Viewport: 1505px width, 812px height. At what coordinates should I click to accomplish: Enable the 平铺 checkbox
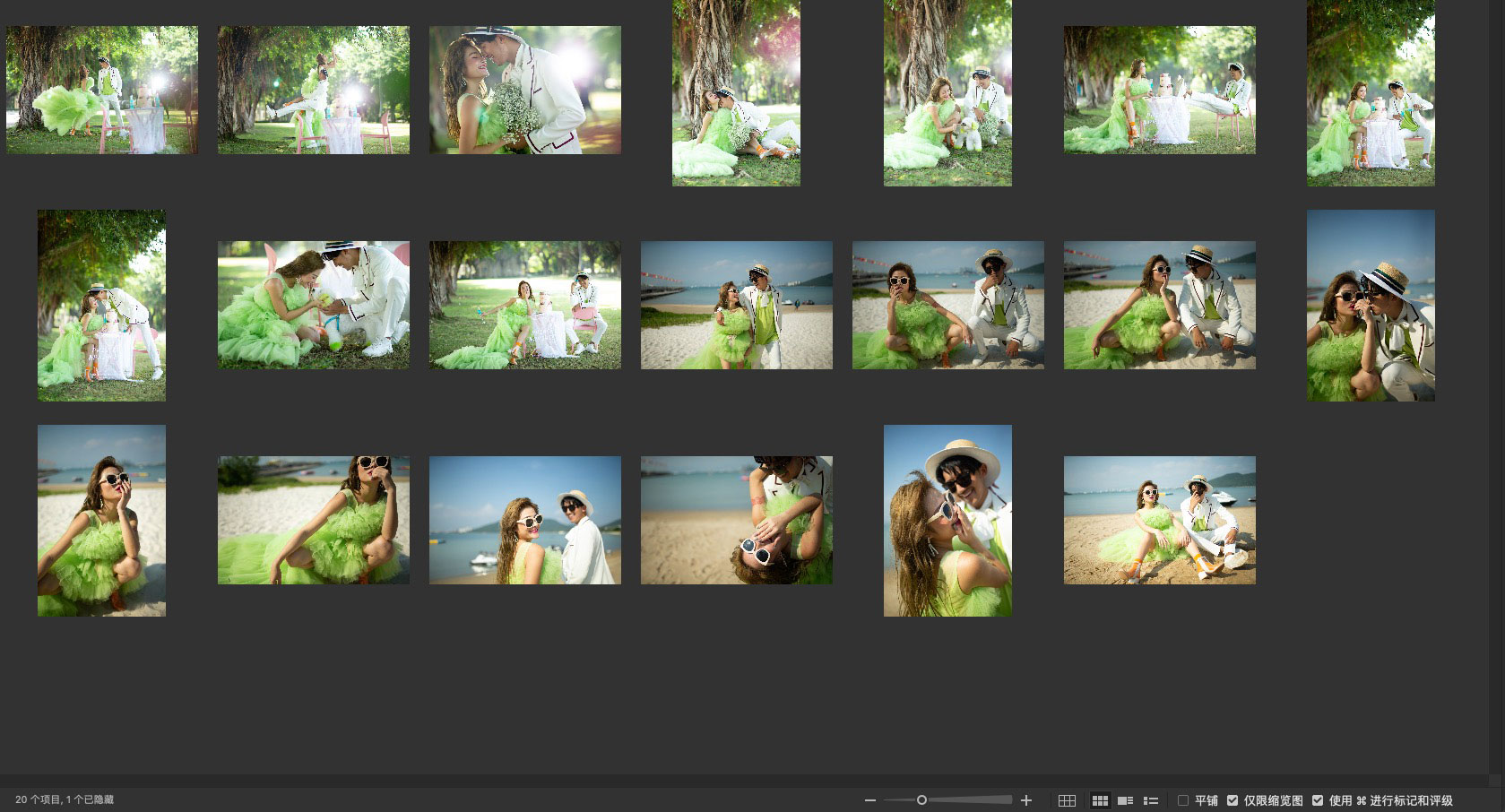point(1183,800)
